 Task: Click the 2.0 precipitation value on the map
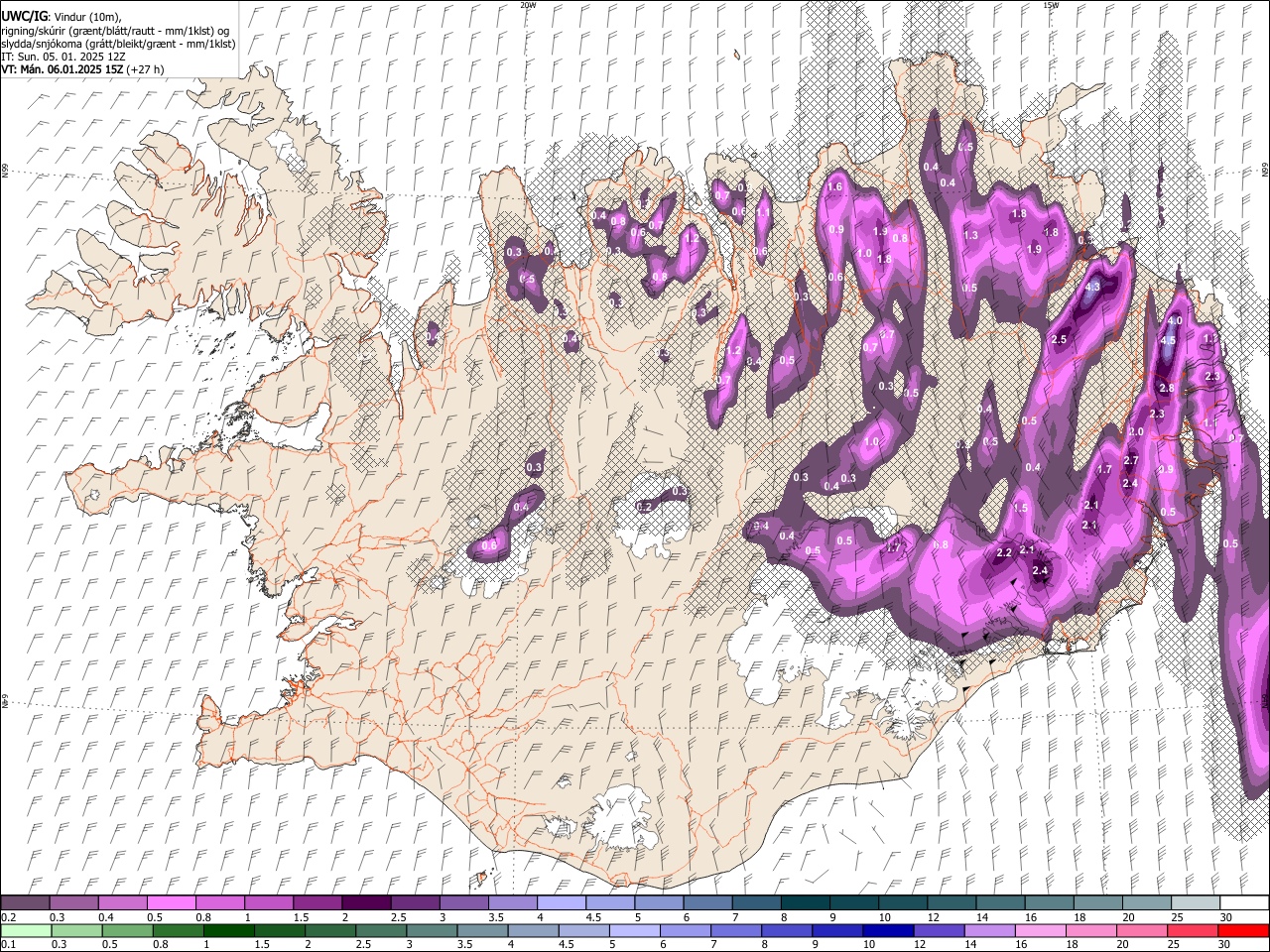tap(1136, 432)
